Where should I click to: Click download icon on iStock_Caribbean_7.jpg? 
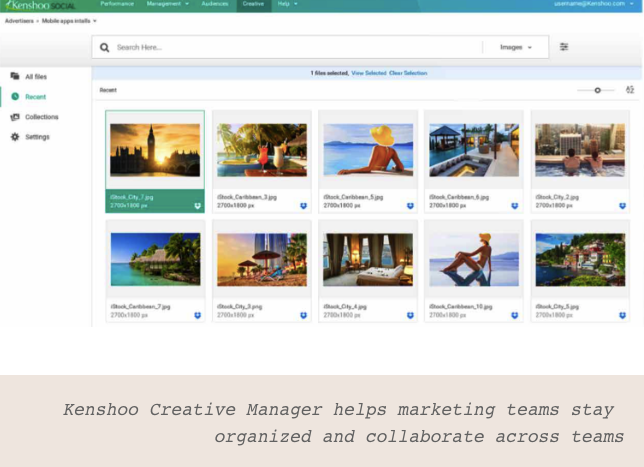point(197,315)
